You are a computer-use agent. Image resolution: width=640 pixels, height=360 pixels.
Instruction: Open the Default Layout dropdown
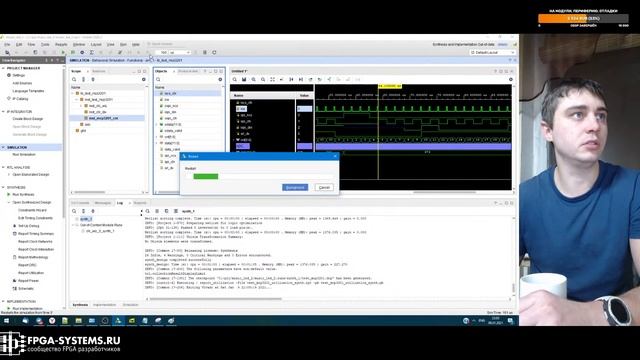click(x=492, y=53)
